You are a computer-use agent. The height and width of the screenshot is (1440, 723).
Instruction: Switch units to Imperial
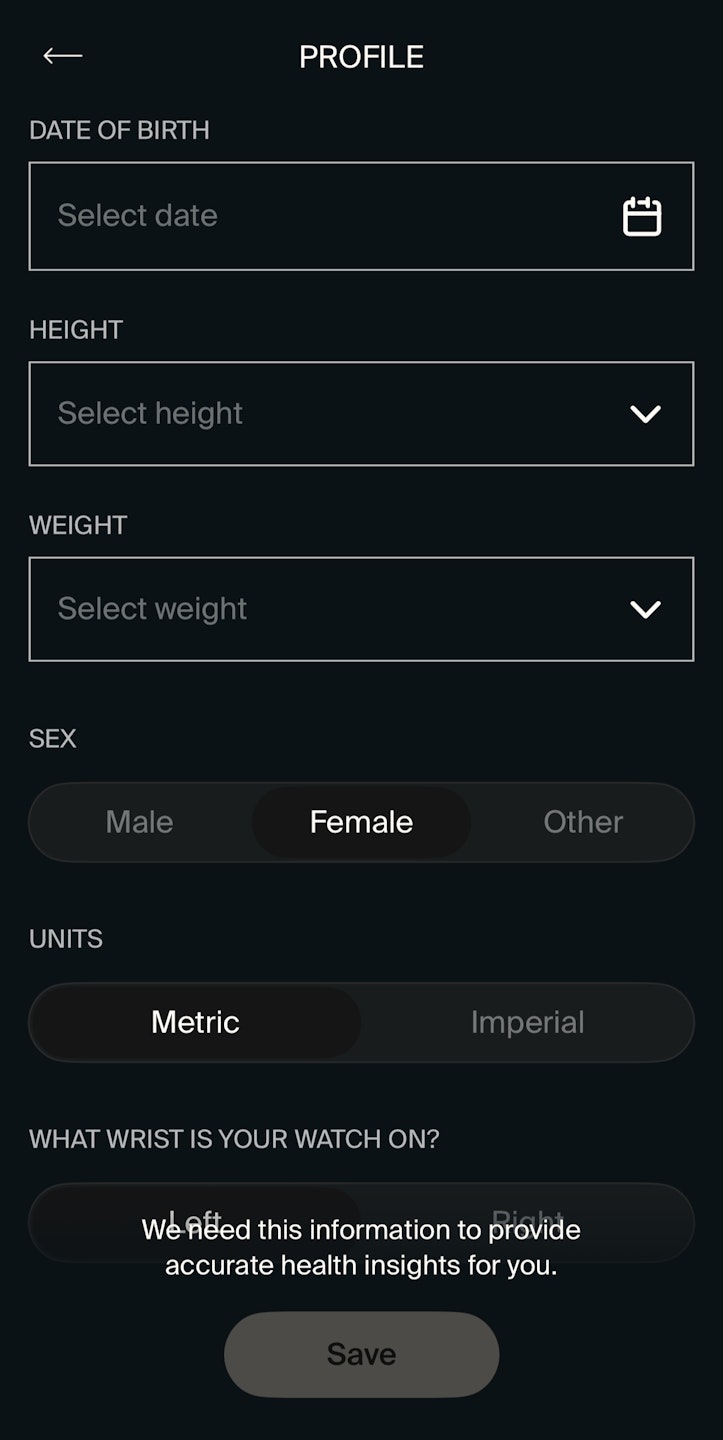527,1022
